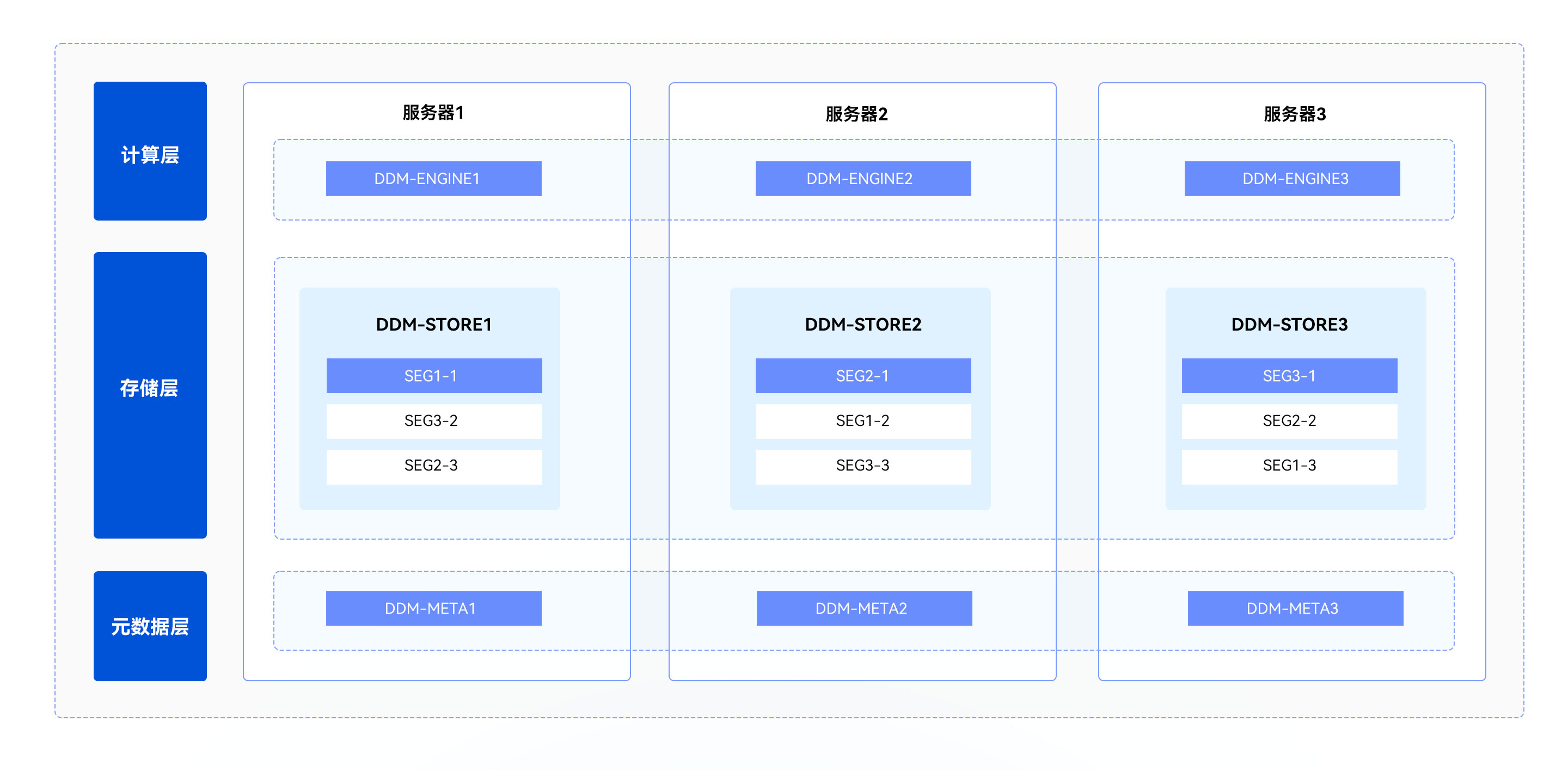Image resolution: width=1568 pixels, height=770 pixels.
Task: Click the SEG1-1 primary segment
Action: click(433, 376)
